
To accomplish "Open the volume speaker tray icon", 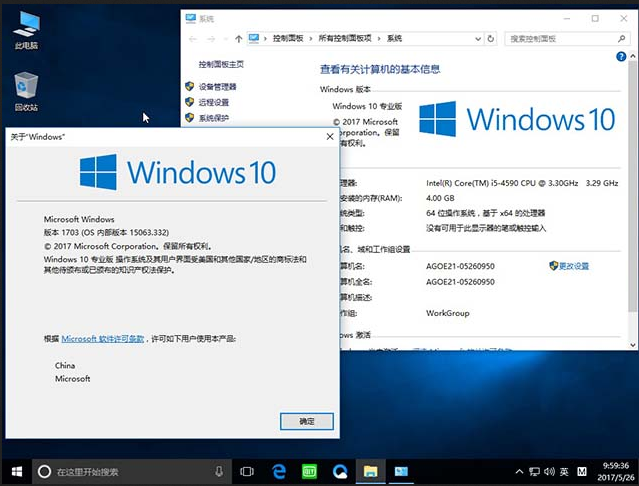I will coord(549,472).
